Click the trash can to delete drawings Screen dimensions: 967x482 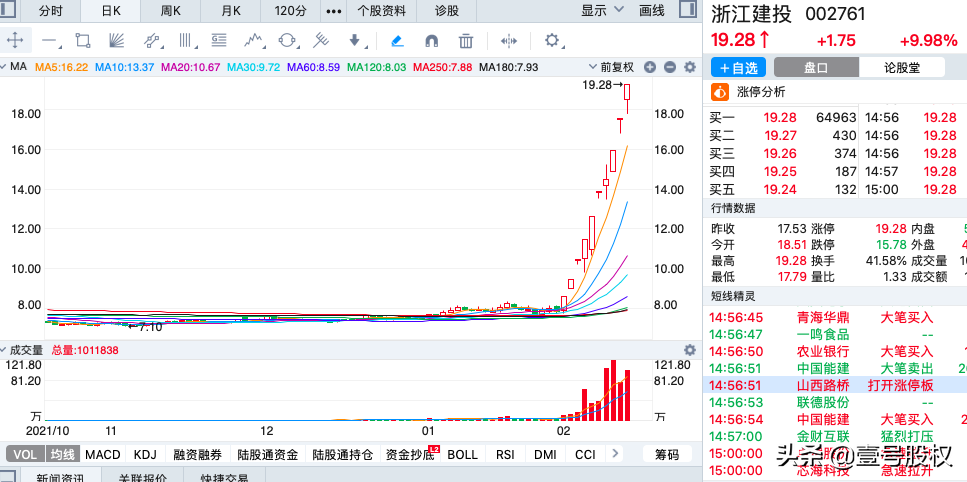click(x=466, y=41)
